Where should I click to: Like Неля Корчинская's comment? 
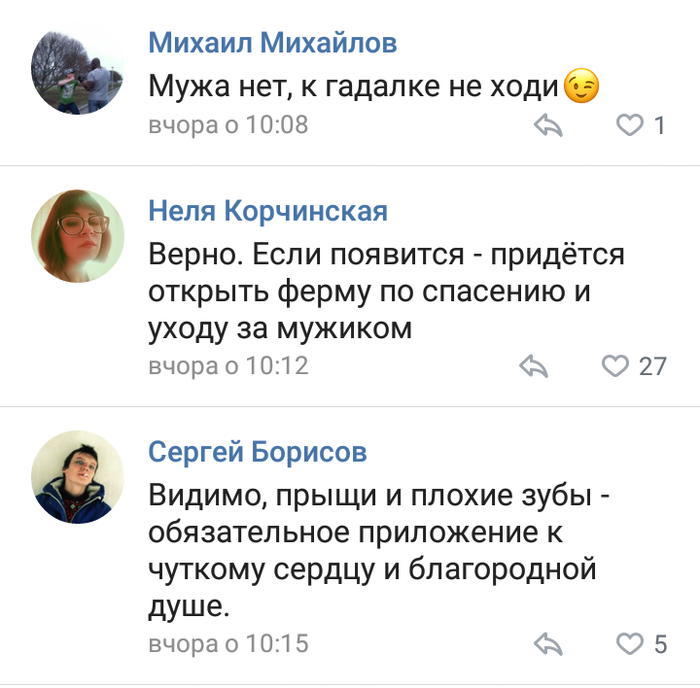tap(614, 367)
